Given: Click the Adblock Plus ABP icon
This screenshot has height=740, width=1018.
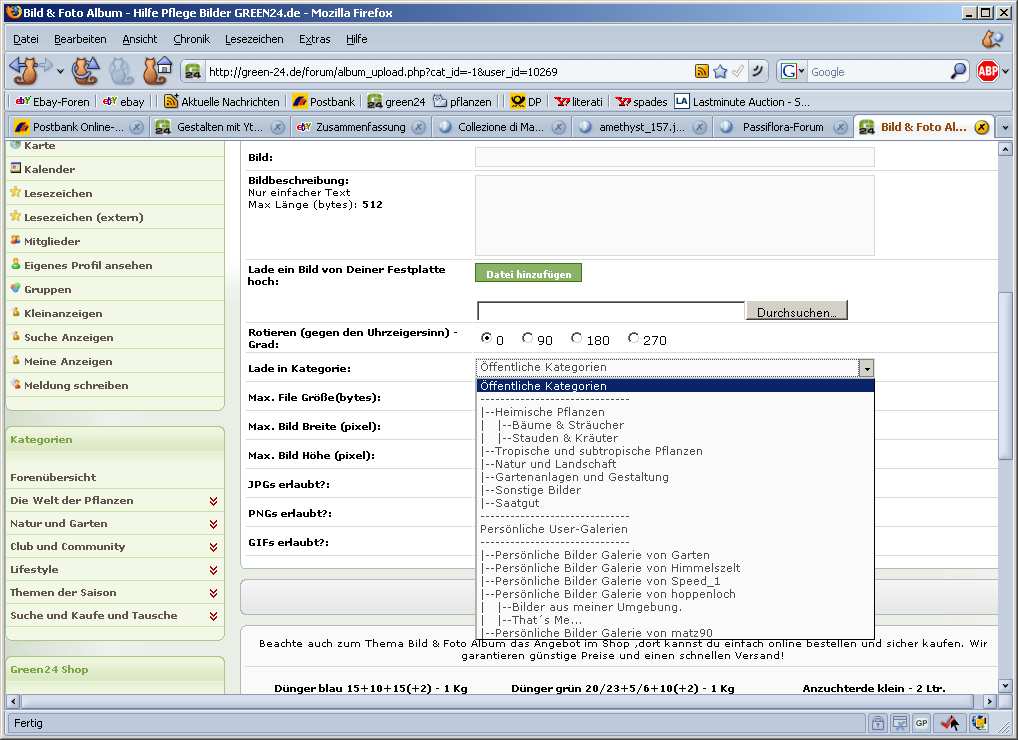Looking at the screenshot, I should (x=988, y=71).
